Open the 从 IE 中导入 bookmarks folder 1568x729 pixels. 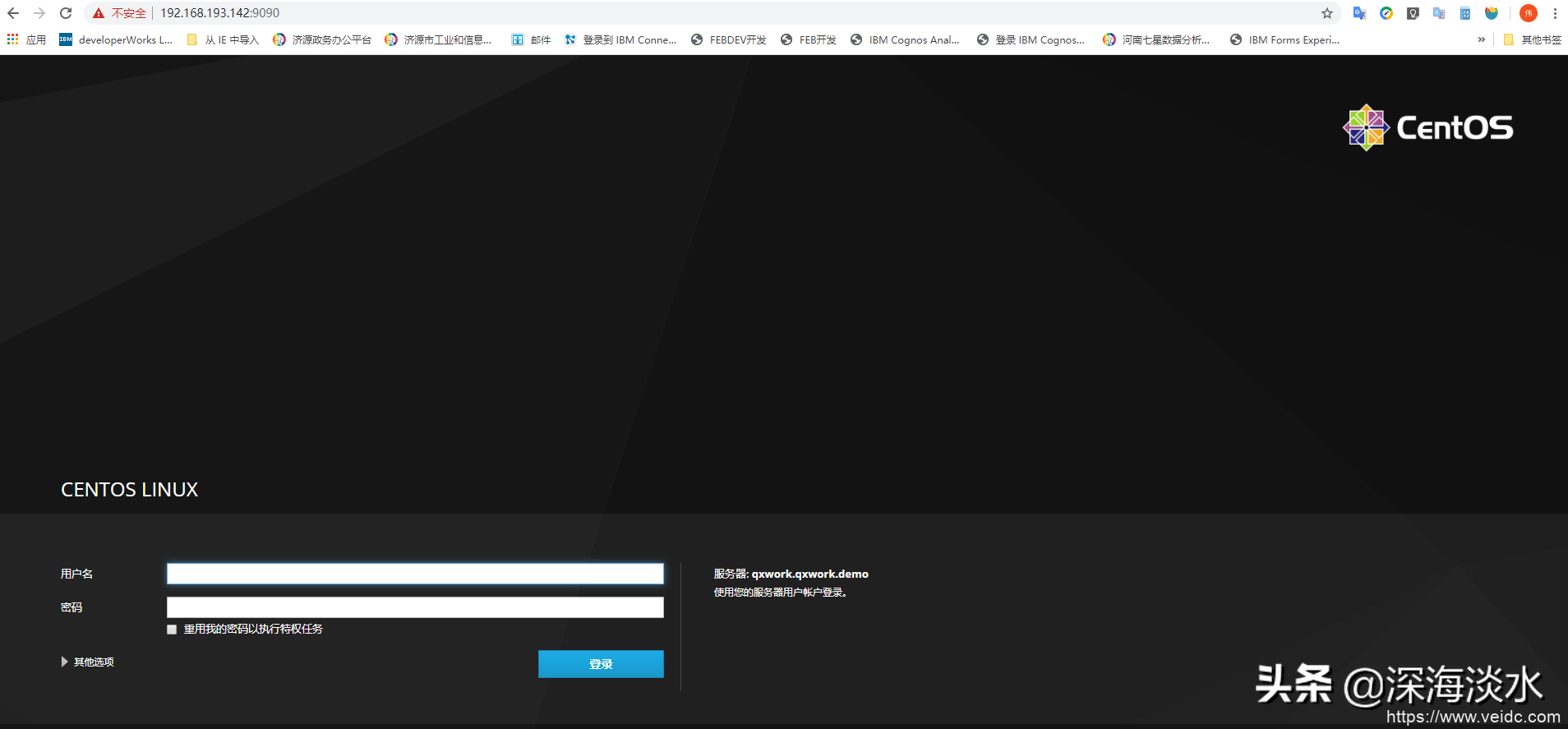pos(223,39)
